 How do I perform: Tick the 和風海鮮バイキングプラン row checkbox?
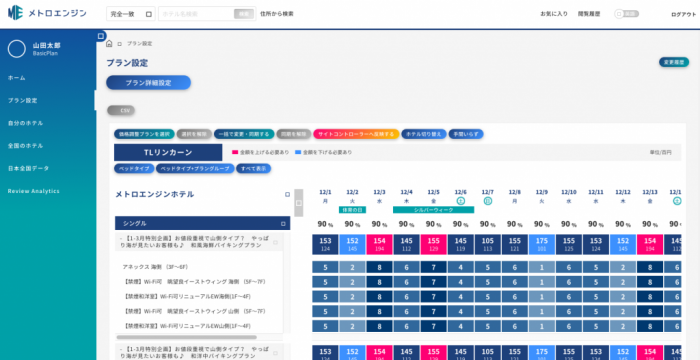pos(275,243)
